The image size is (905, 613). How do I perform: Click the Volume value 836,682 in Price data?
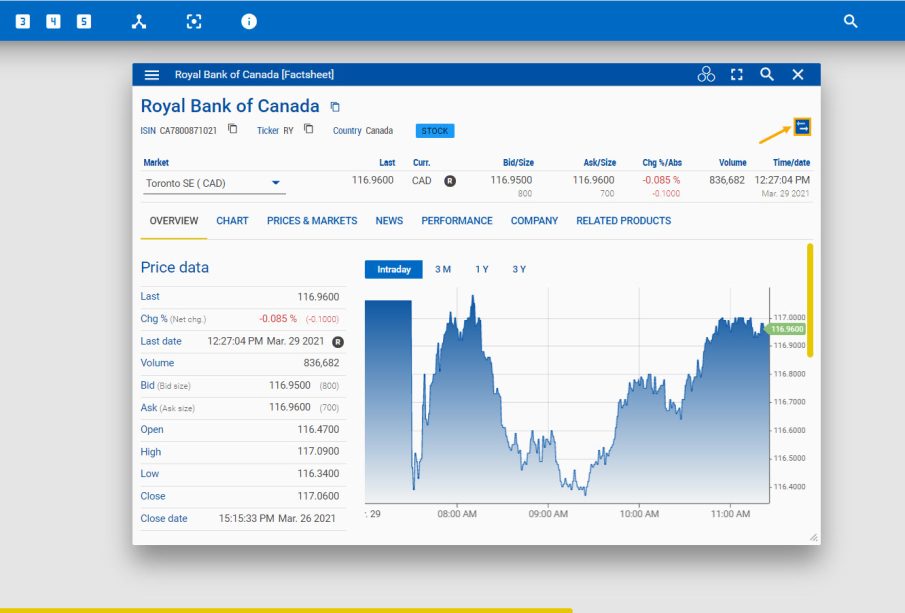(321, 363)
